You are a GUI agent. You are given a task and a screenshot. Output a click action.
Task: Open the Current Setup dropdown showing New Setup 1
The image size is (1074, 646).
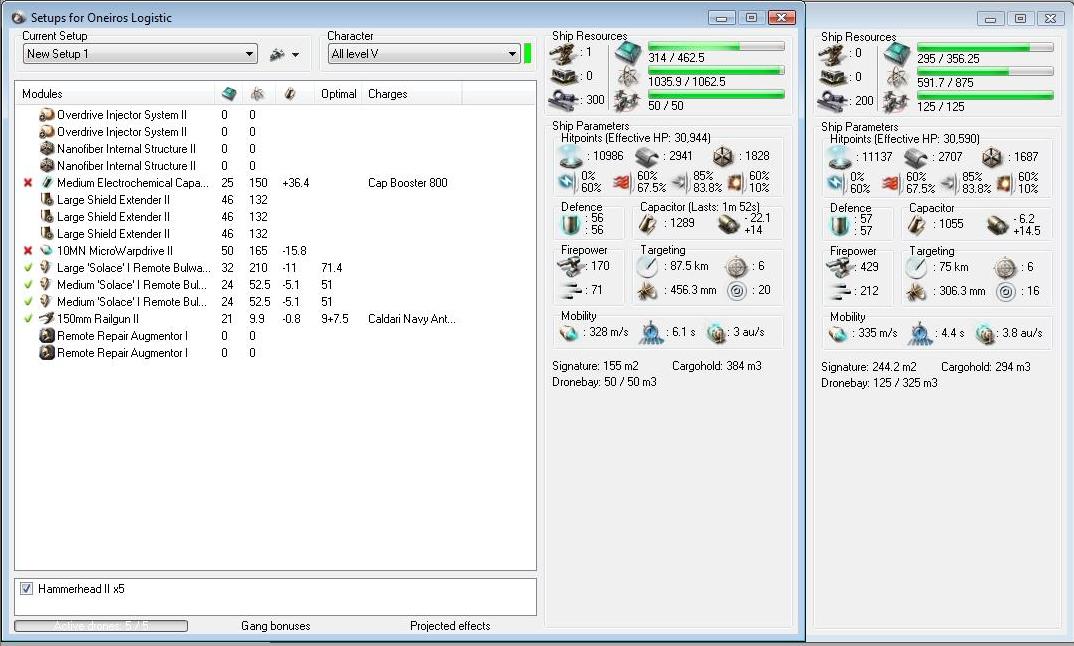pos(140,53)
